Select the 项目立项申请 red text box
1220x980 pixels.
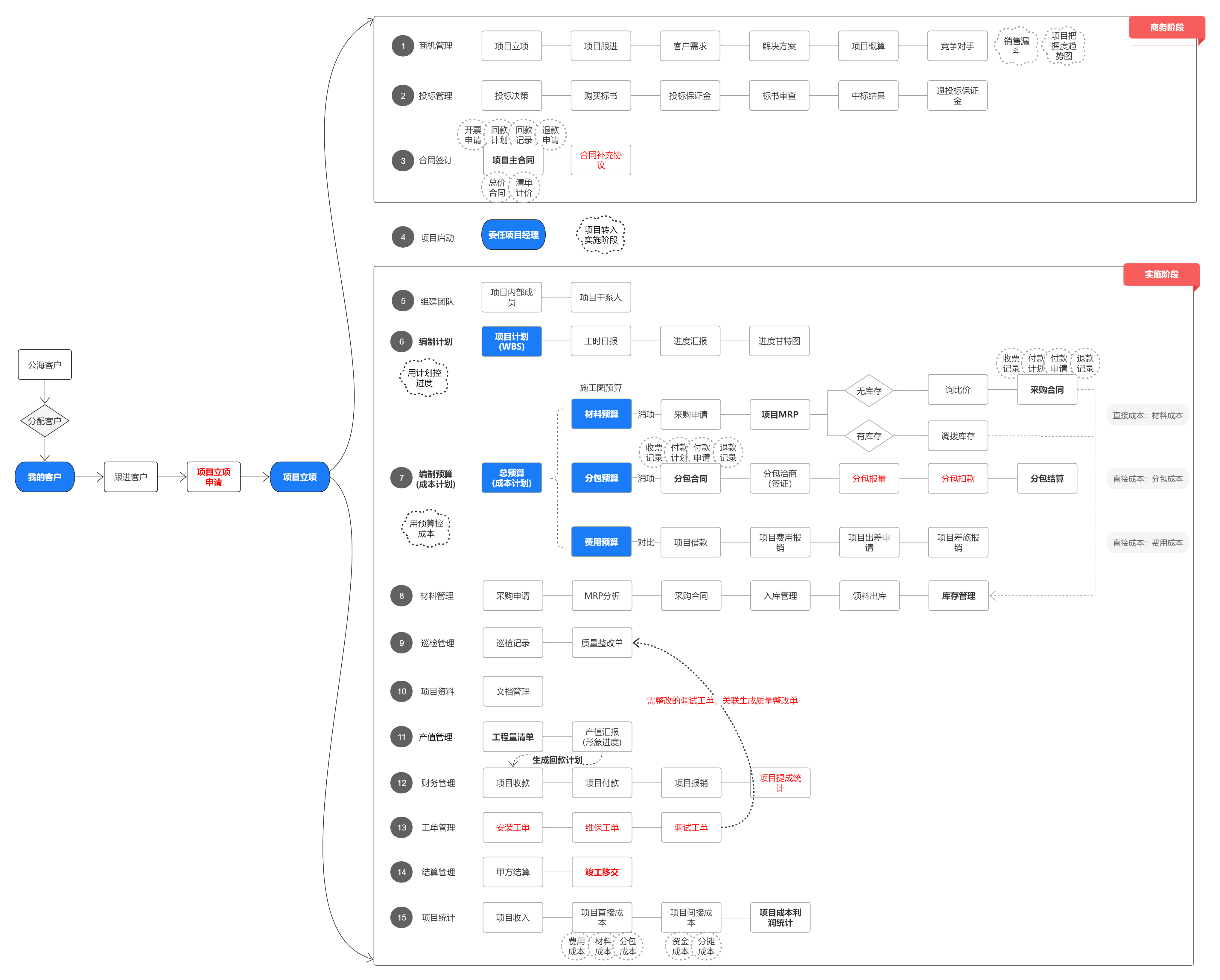pos(213,477)
